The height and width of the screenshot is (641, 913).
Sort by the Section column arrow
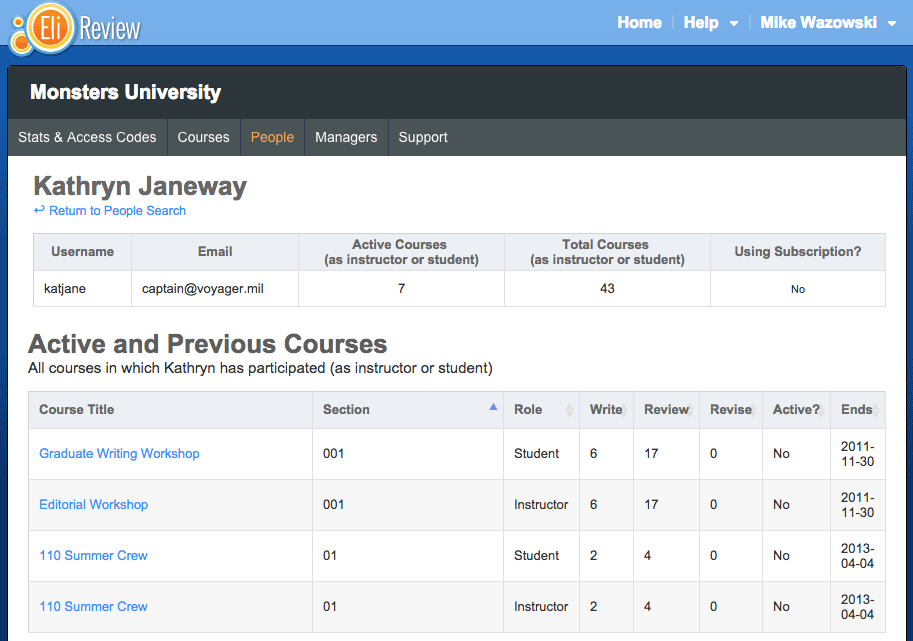pos(493,407)
